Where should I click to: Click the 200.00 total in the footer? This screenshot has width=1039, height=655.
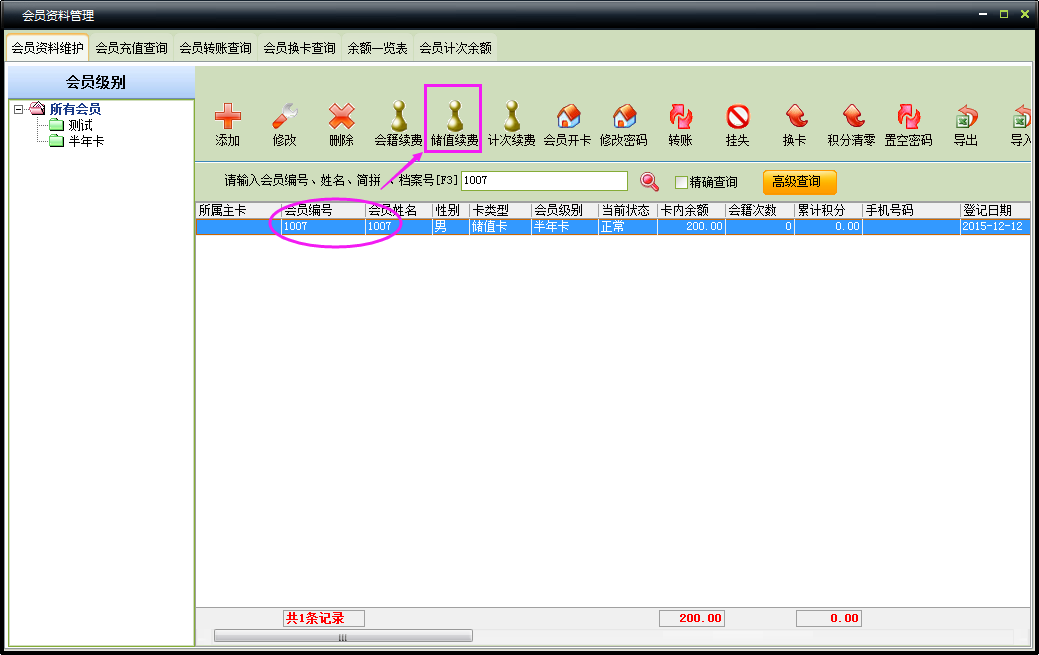coord(692,619)
